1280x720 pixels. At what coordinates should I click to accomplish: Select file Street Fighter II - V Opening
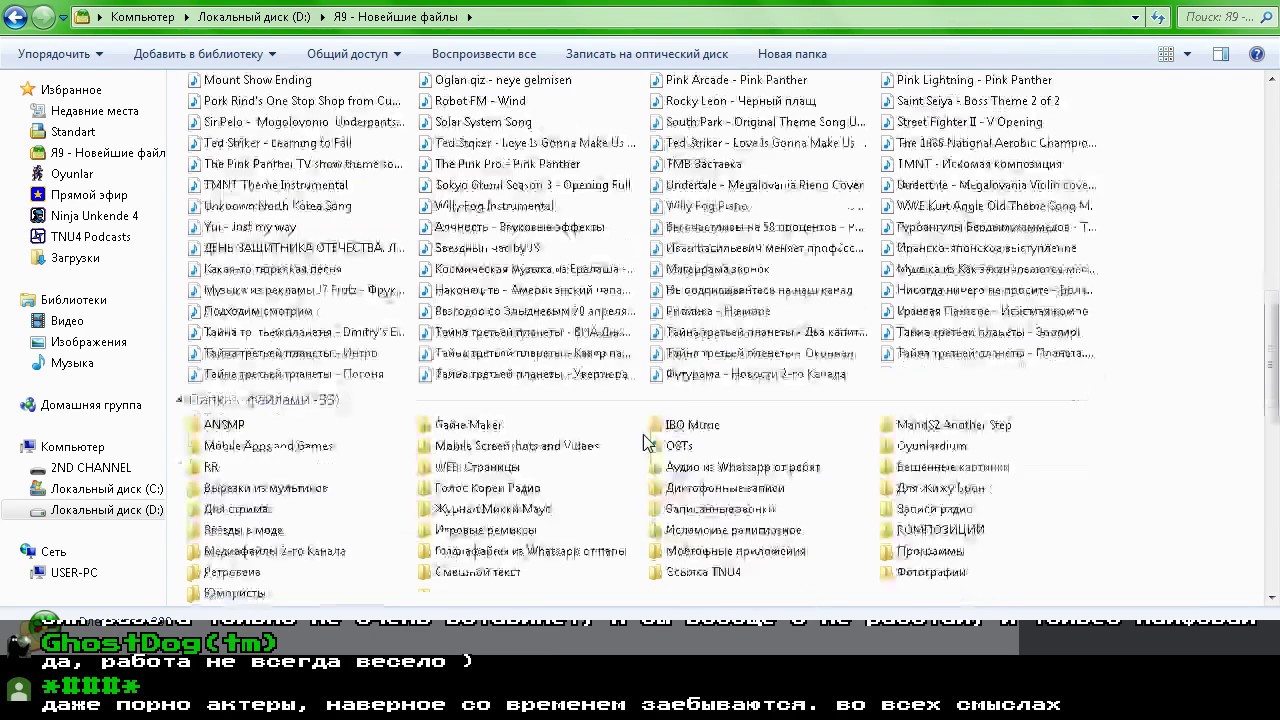click(969, 122)
